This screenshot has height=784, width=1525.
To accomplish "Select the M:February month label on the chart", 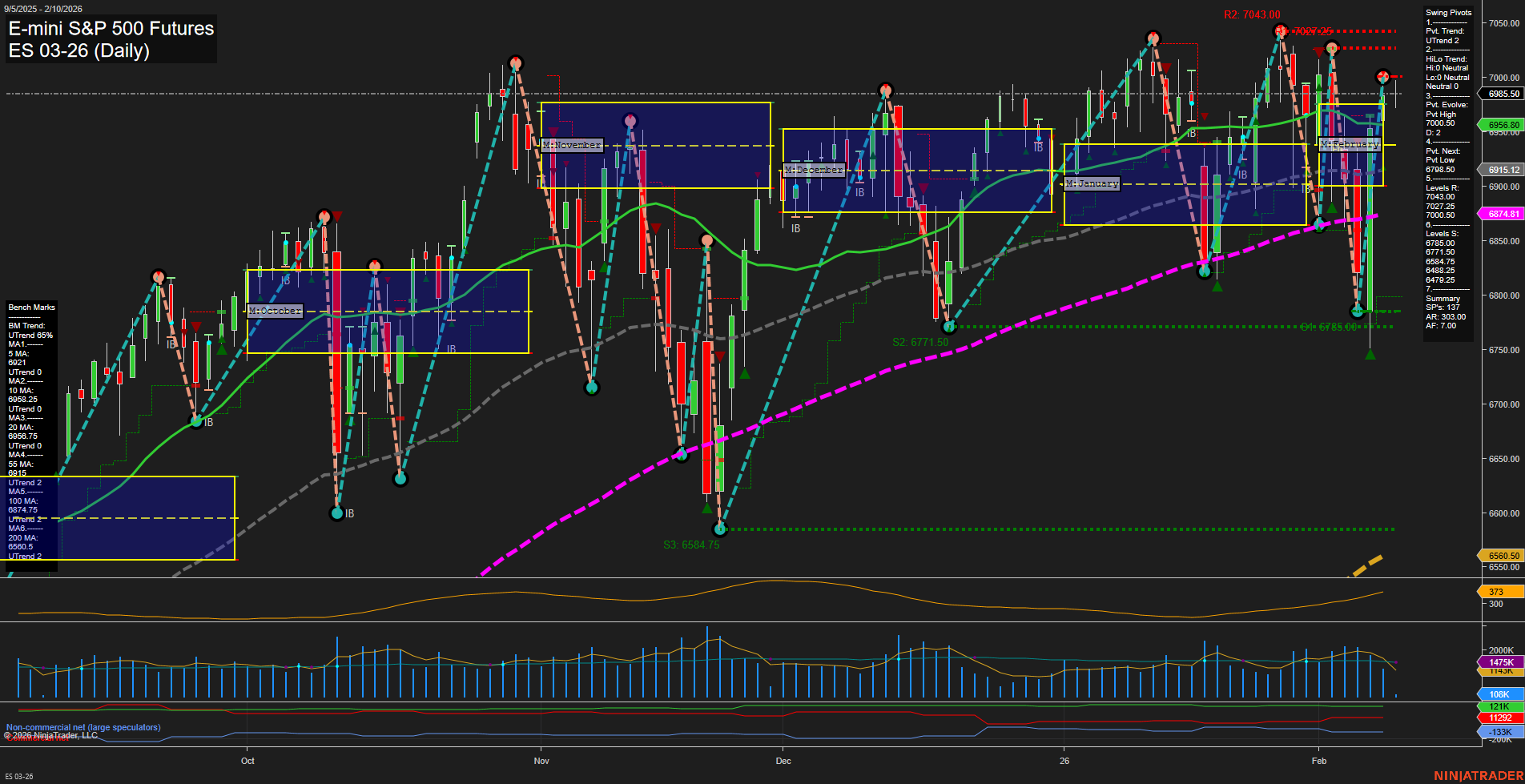I will [1349, 144].
